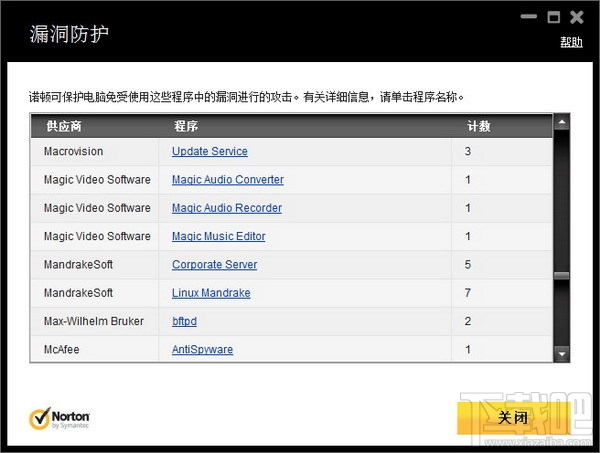This screenshot has width=600, height=453.
Task: Open the bftpd program link
Action: point(184,321)
